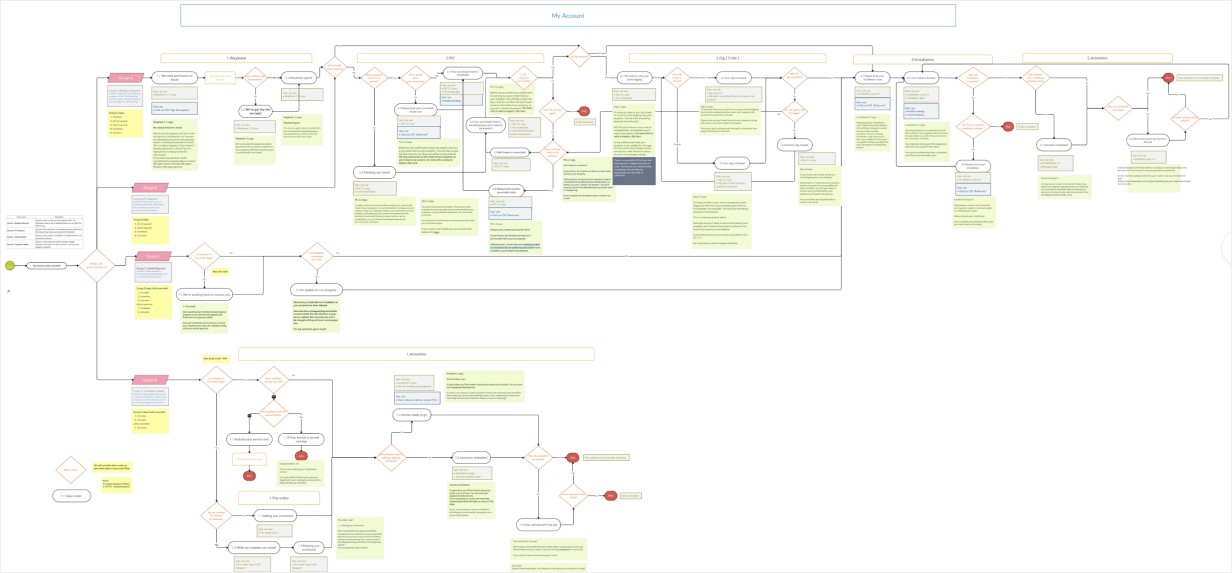Select '1.1B Your service is up and running'
Screen dimensions: 1232x573
pyautogui.click(x=302, y=440)
